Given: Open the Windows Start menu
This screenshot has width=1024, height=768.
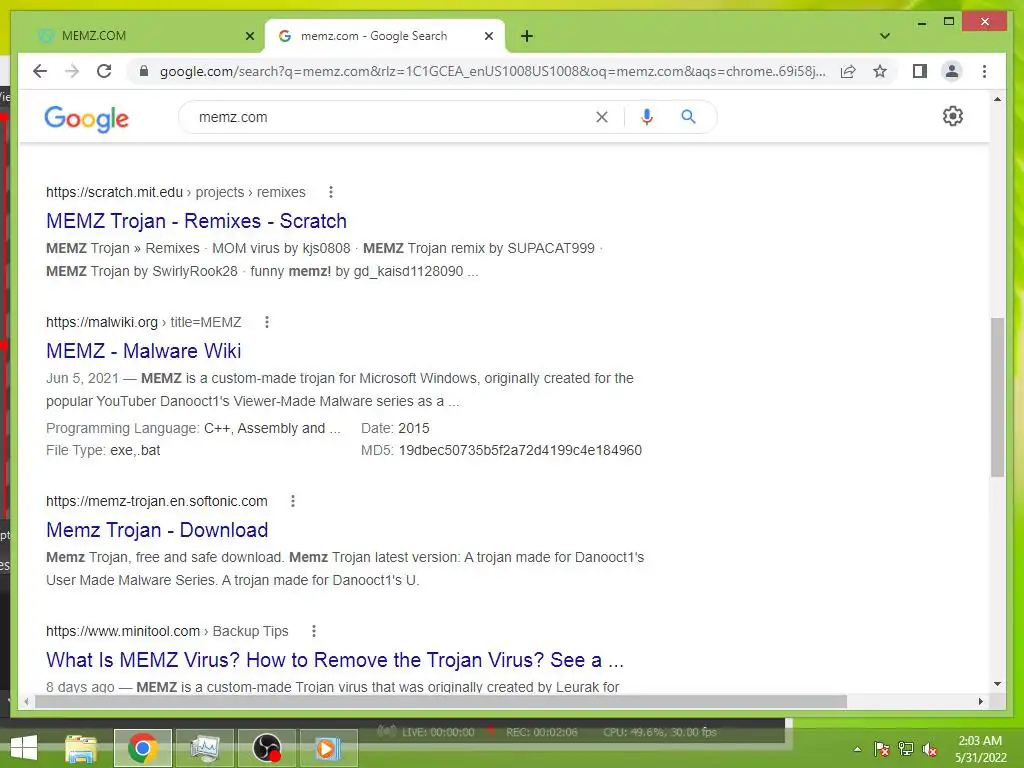Looking at the screenshot, I should [24, 748].
